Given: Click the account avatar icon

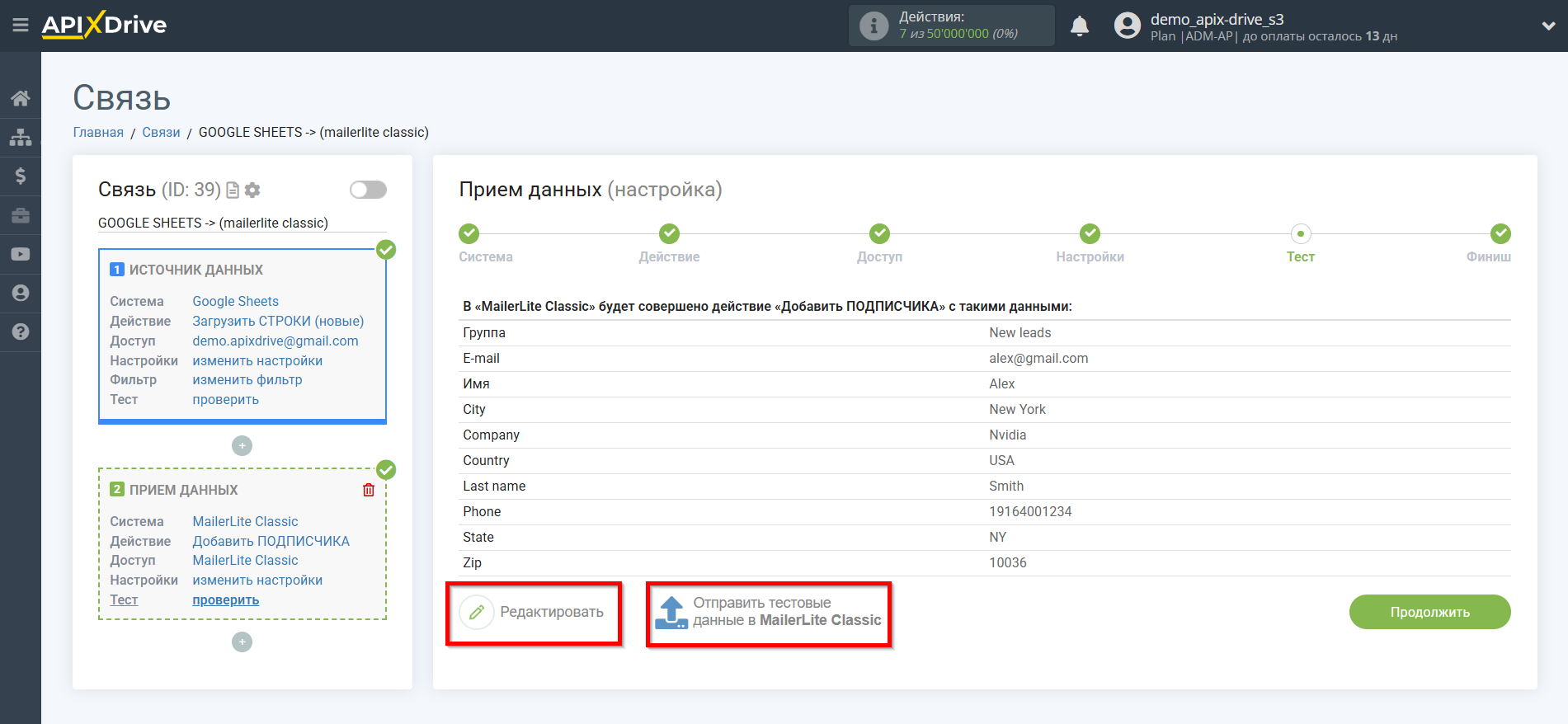Looking at the screenshot, I should (x=1128, y=26).
